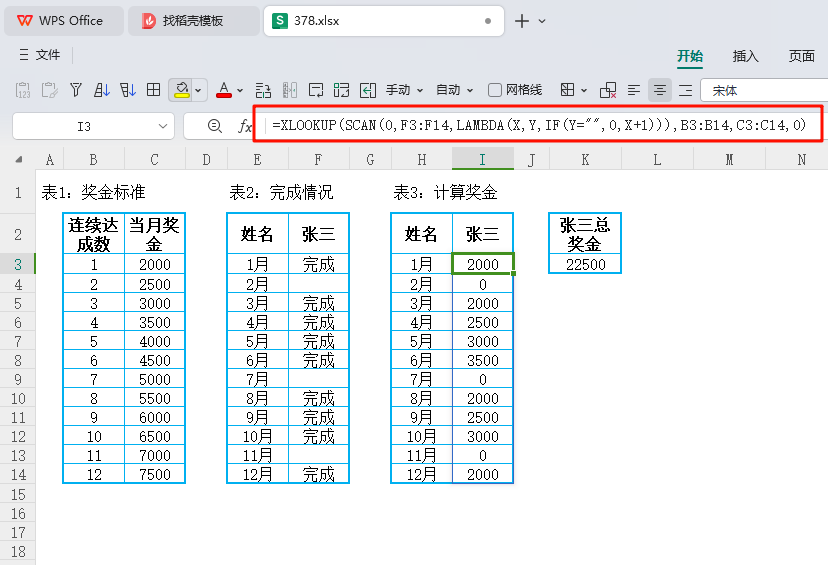Click the 文件 hamburger menu icon
Image resolution: width=828 pixels, height=565 pixels.
[x=24, y=54]
